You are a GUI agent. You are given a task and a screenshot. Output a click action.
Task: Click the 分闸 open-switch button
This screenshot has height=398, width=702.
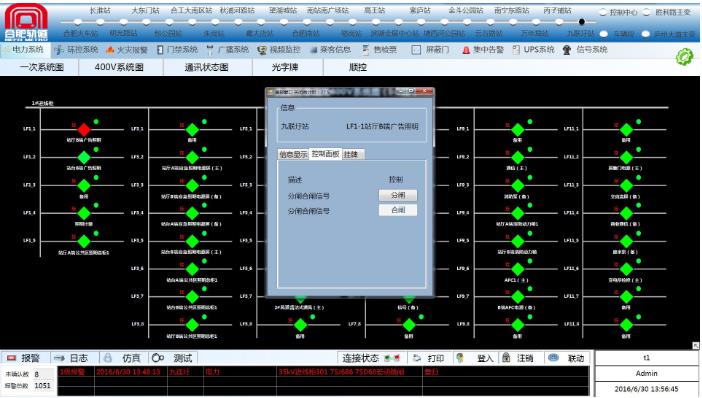pos(398,195)
